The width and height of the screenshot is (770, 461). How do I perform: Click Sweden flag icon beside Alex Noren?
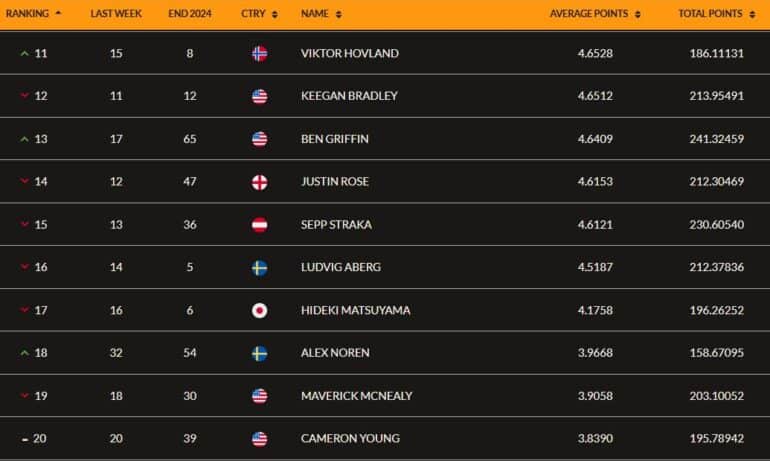coord(259,353)
